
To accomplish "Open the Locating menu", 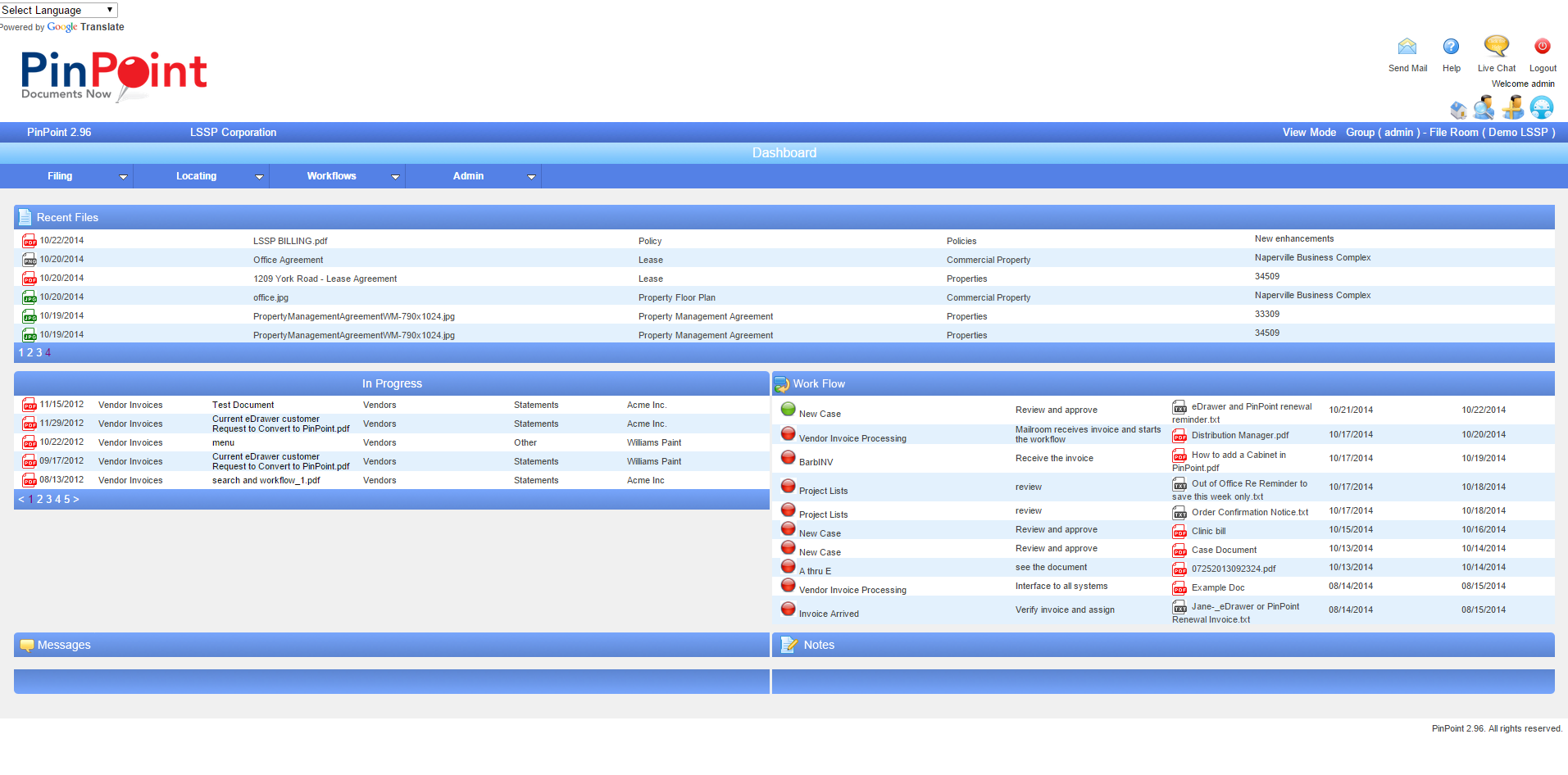I will pyautogui.click(x=197, y=176).
